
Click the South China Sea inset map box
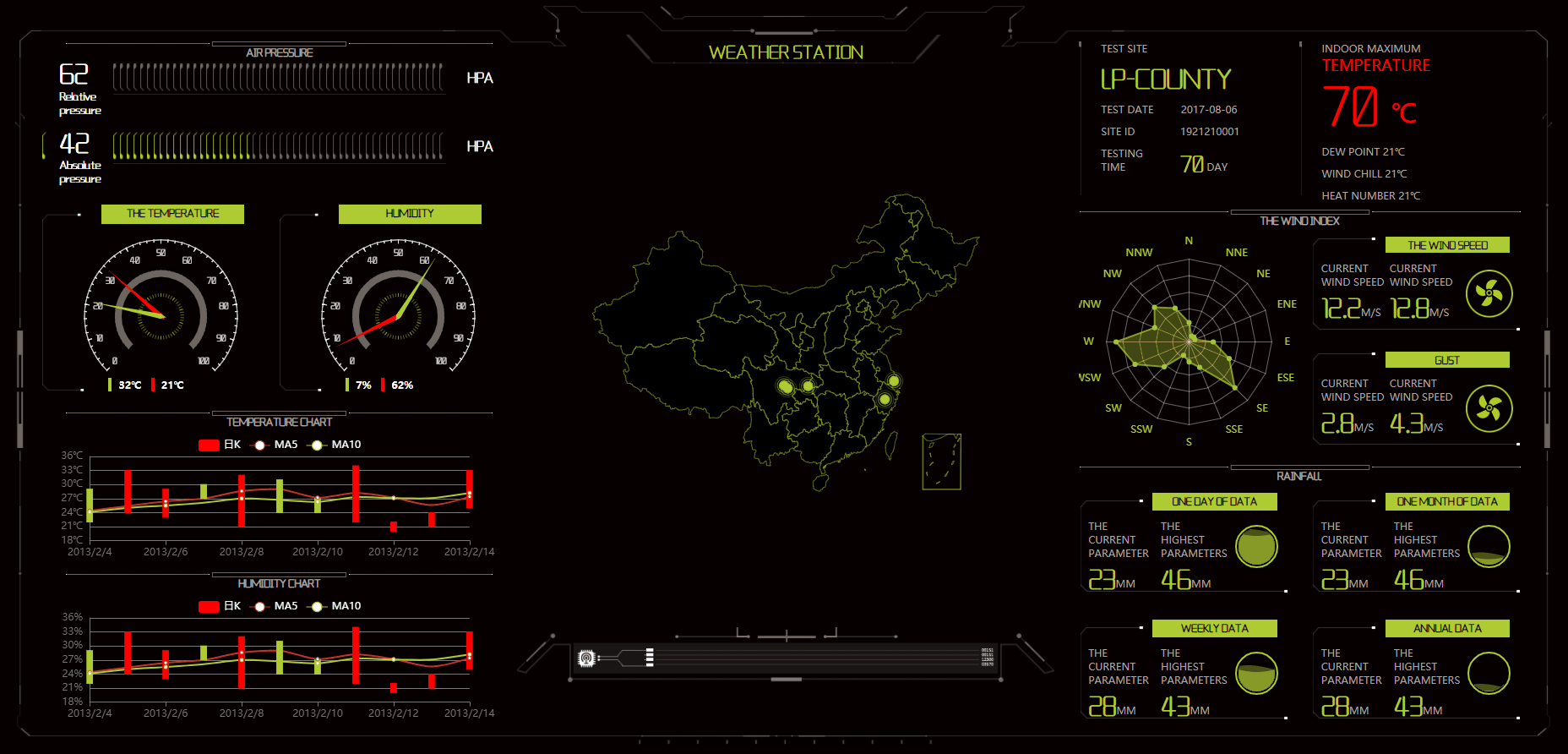click(941, 462)
